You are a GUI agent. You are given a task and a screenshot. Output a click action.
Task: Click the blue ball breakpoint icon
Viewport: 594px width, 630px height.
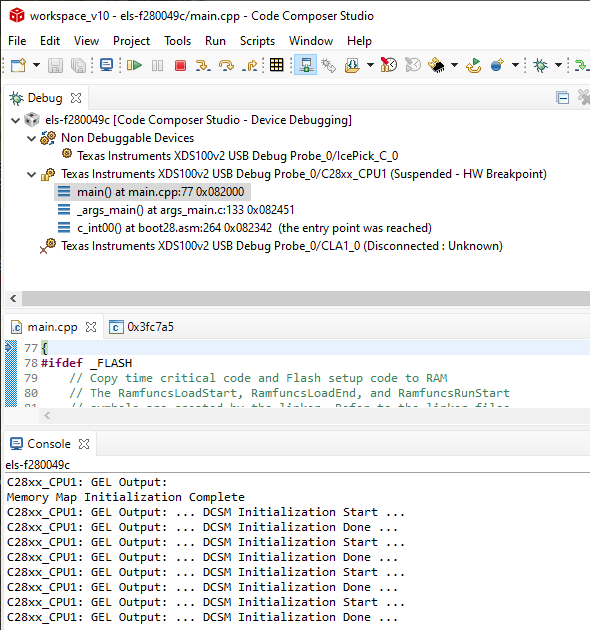tap(497, 65)
